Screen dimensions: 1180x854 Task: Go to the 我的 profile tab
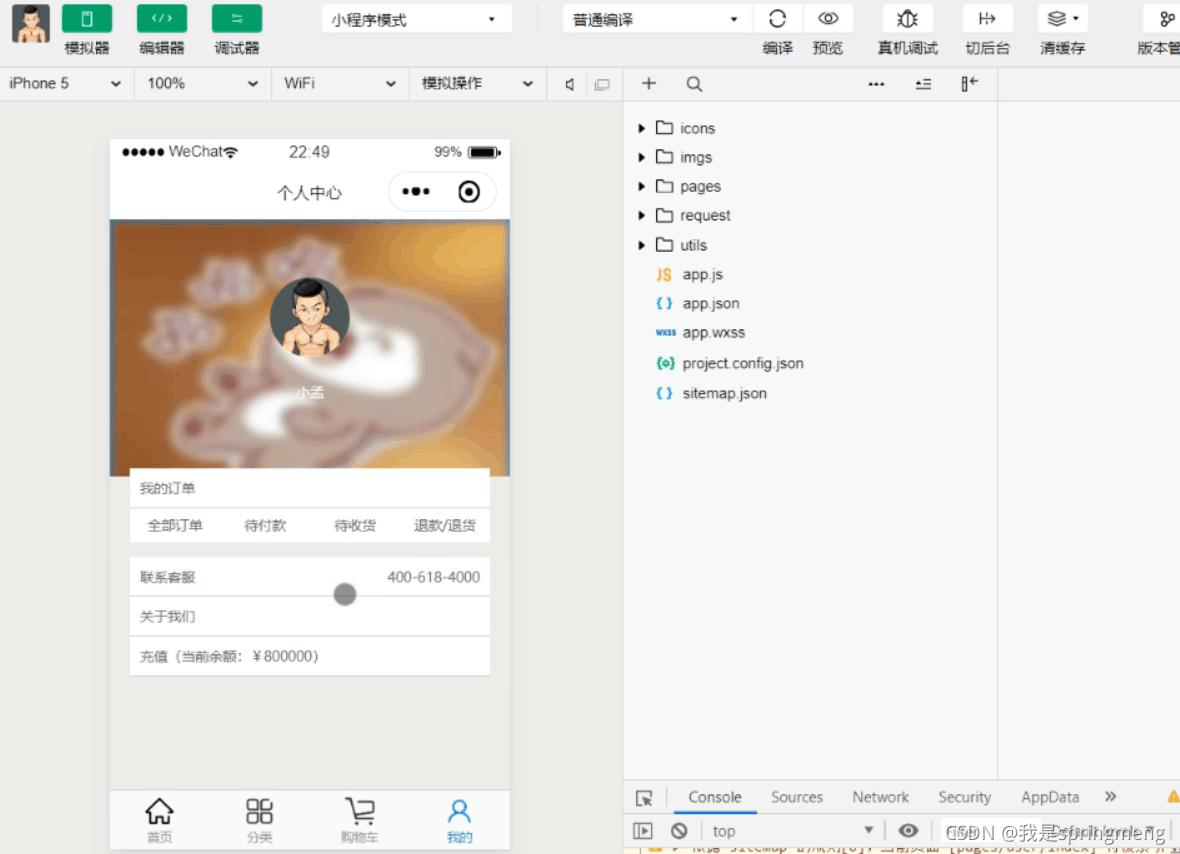460,820
